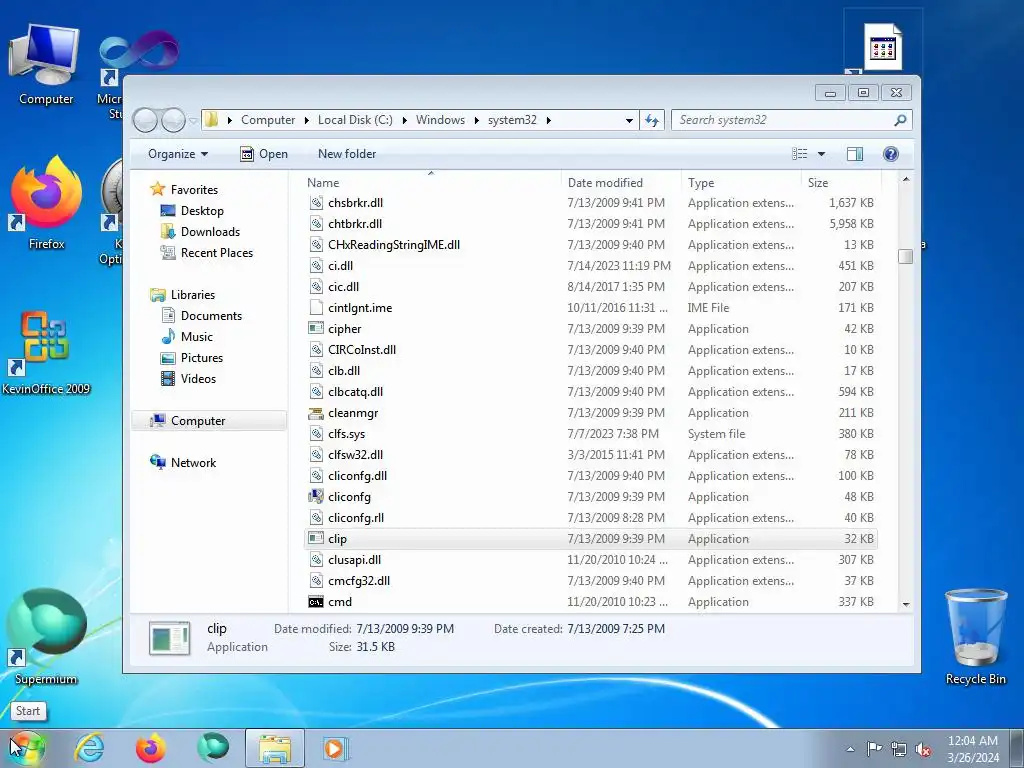Viewport: 1024px width, 768px height.
Task: Launch Internet Explorer from taskbar
Action: [89, 748]
